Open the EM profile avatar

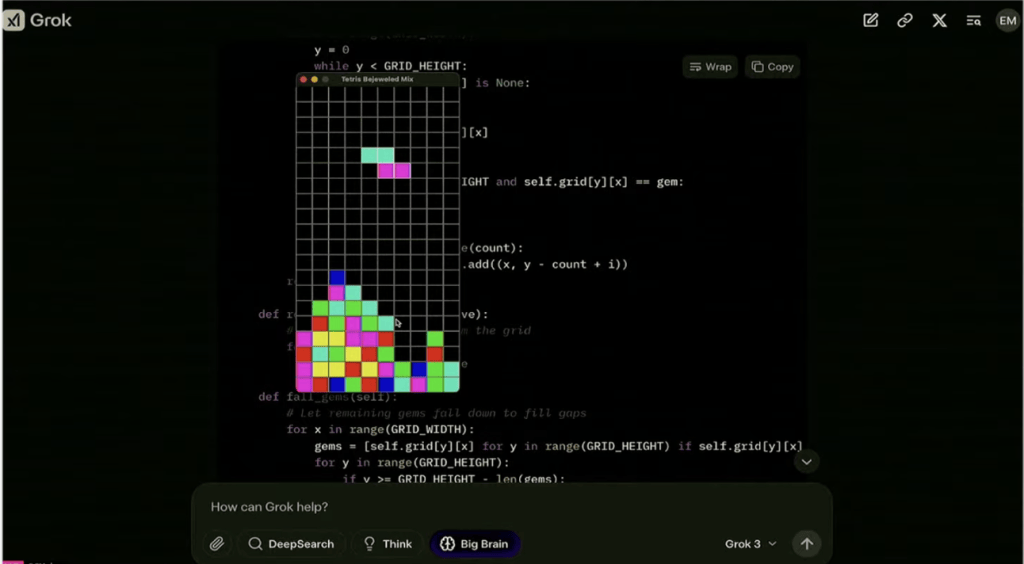(x=1007, y=20)
